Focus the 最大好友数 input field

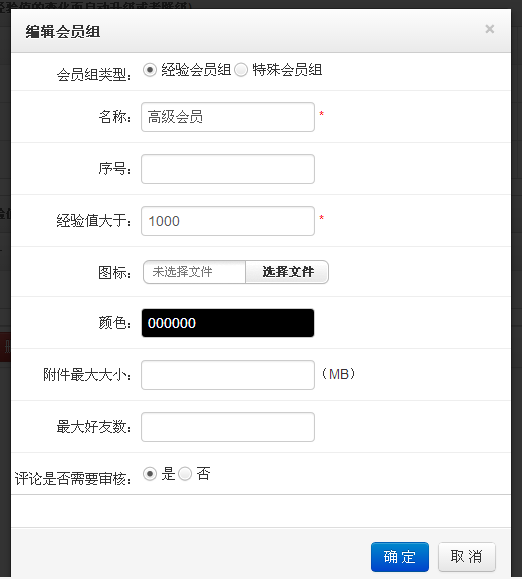[228, 427]
